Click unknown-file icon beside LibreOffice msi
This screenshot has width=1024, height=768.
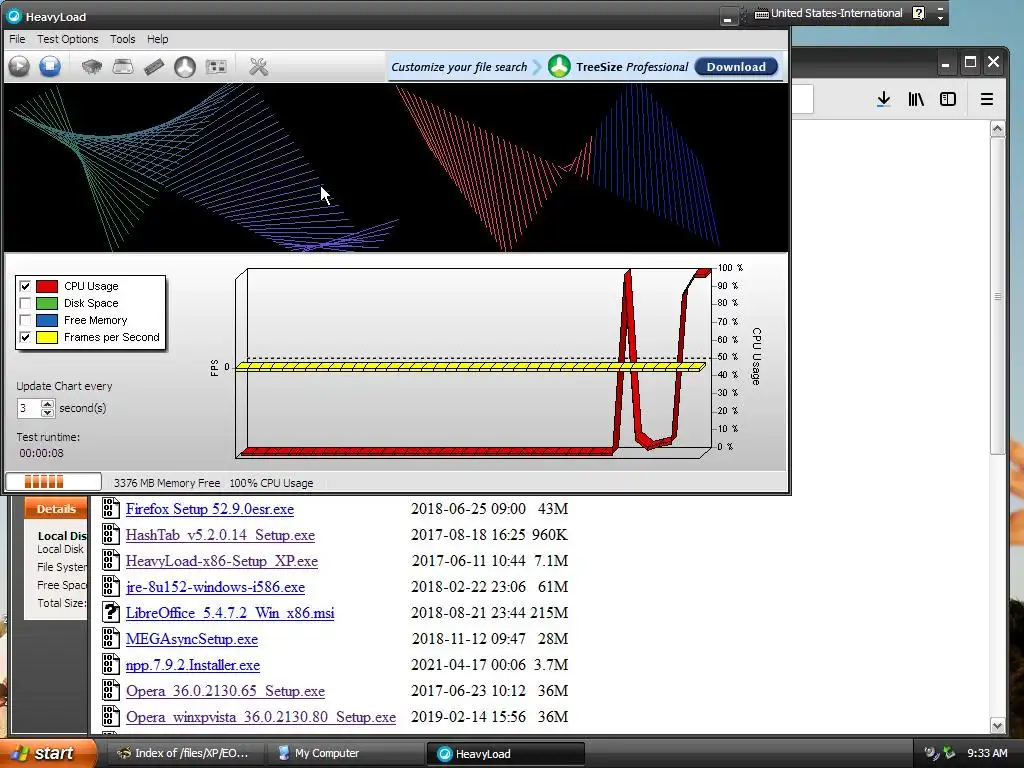click(111, 612)
